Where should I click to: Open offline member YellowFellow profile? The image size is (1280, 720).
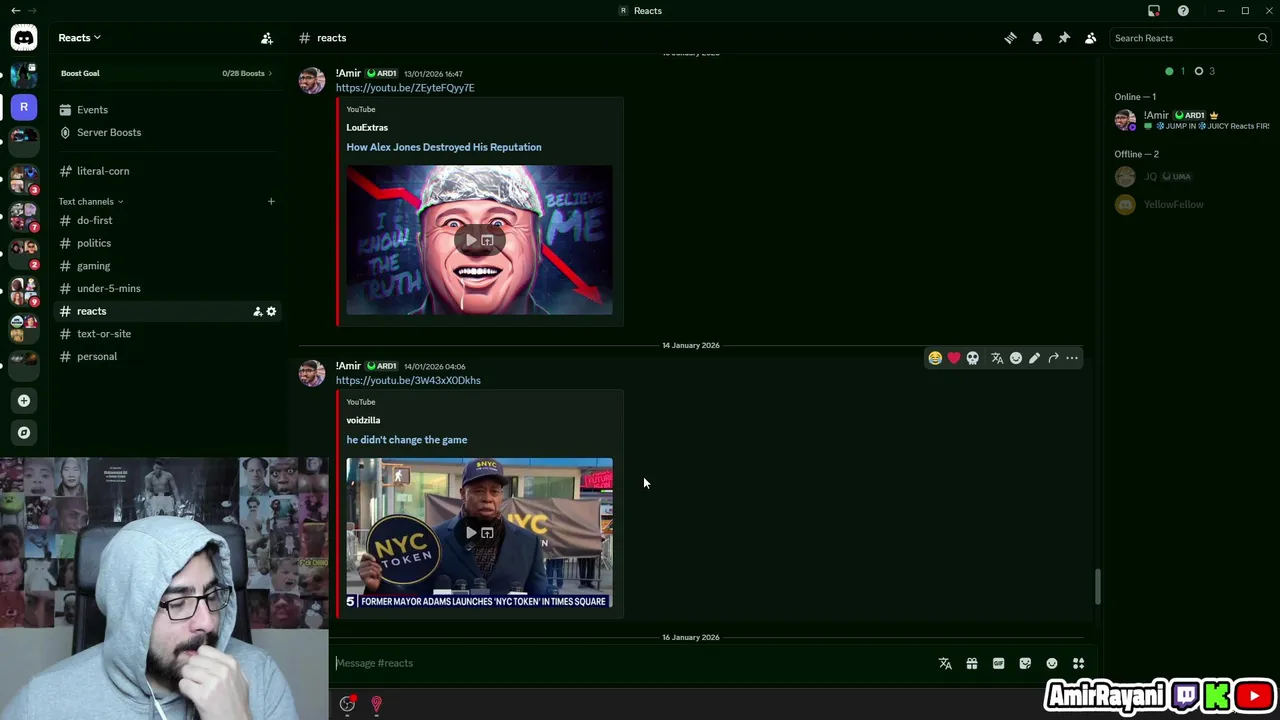tap(1190, 205)
